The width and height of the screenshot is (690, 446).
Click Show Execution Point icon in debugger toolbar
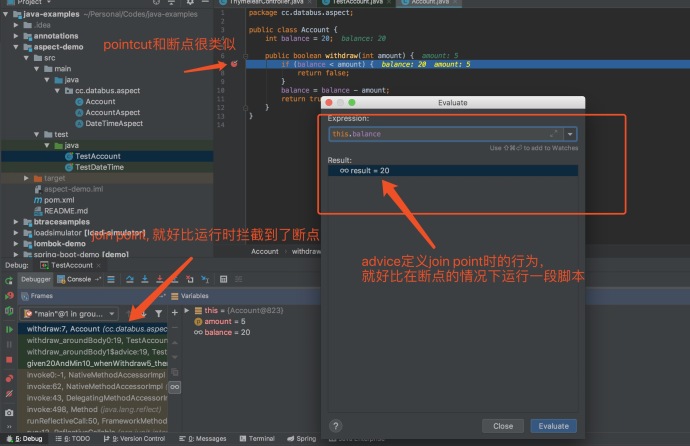(x=111, y=279)
